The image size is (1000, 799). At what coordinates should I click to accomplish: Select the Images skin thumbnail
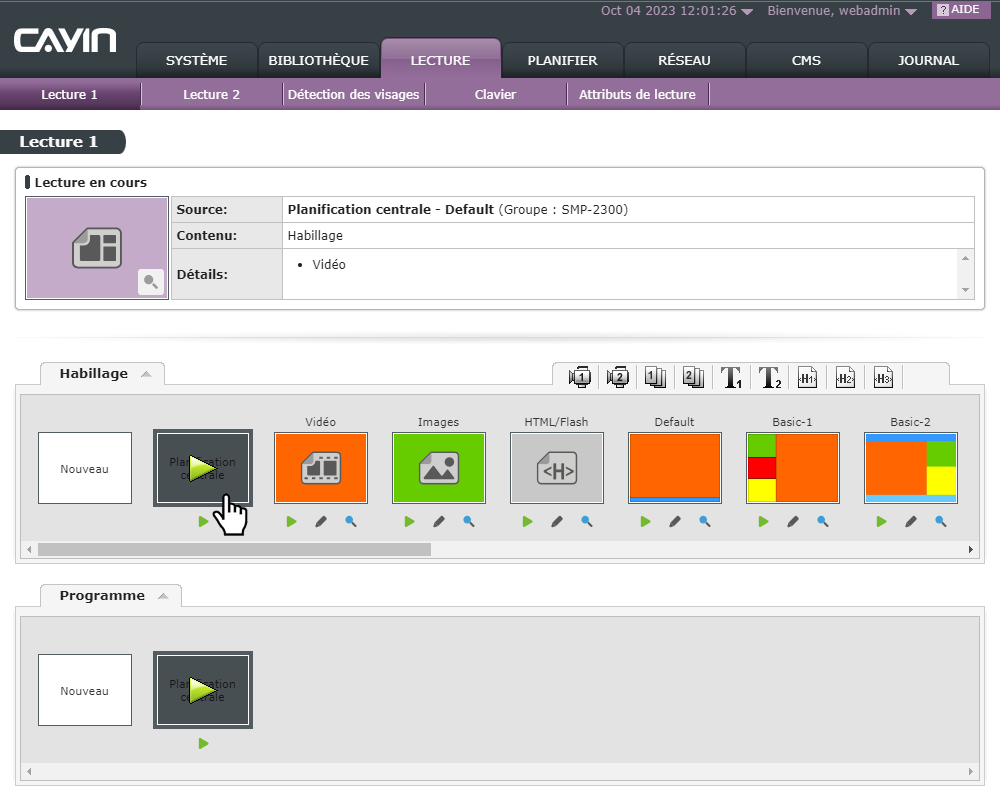coord(439,468)
